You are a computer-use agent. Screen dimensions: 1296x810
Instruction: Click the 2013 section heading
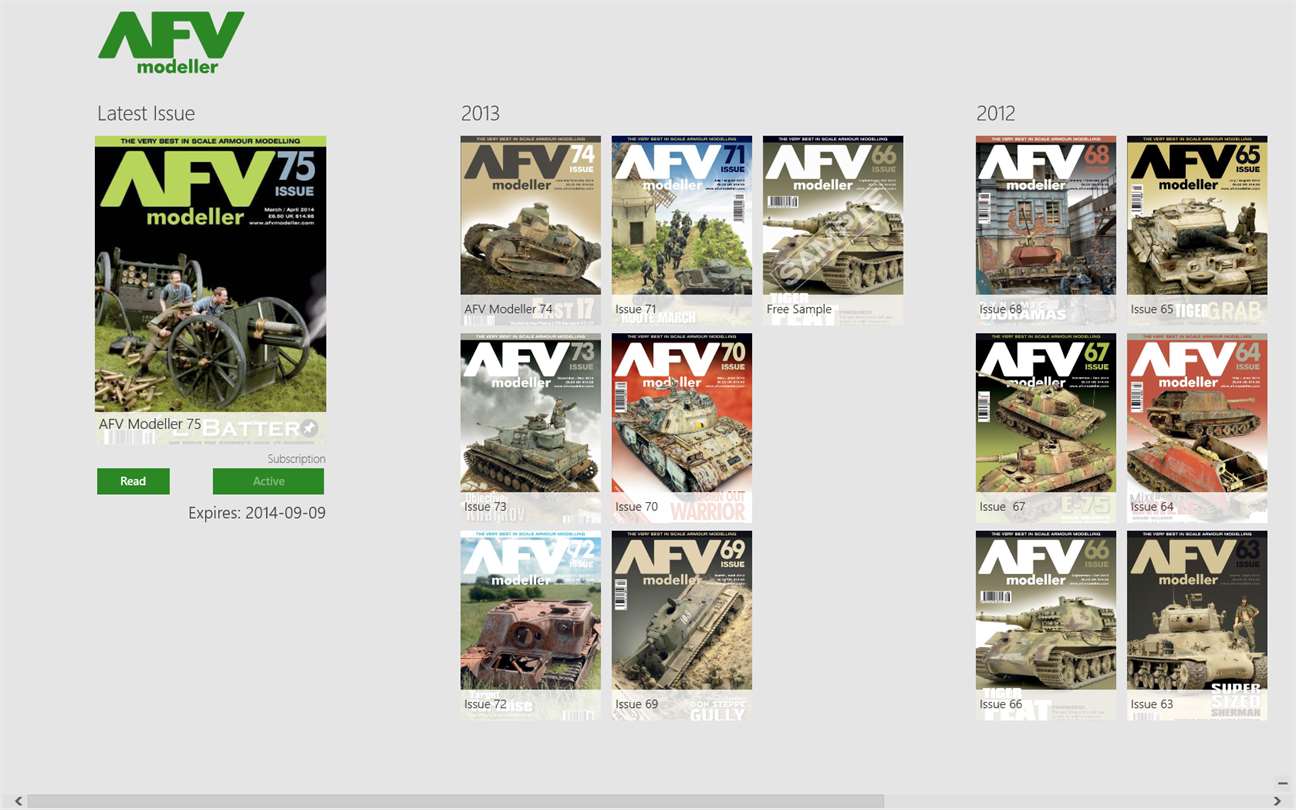(x=480, y=113)
